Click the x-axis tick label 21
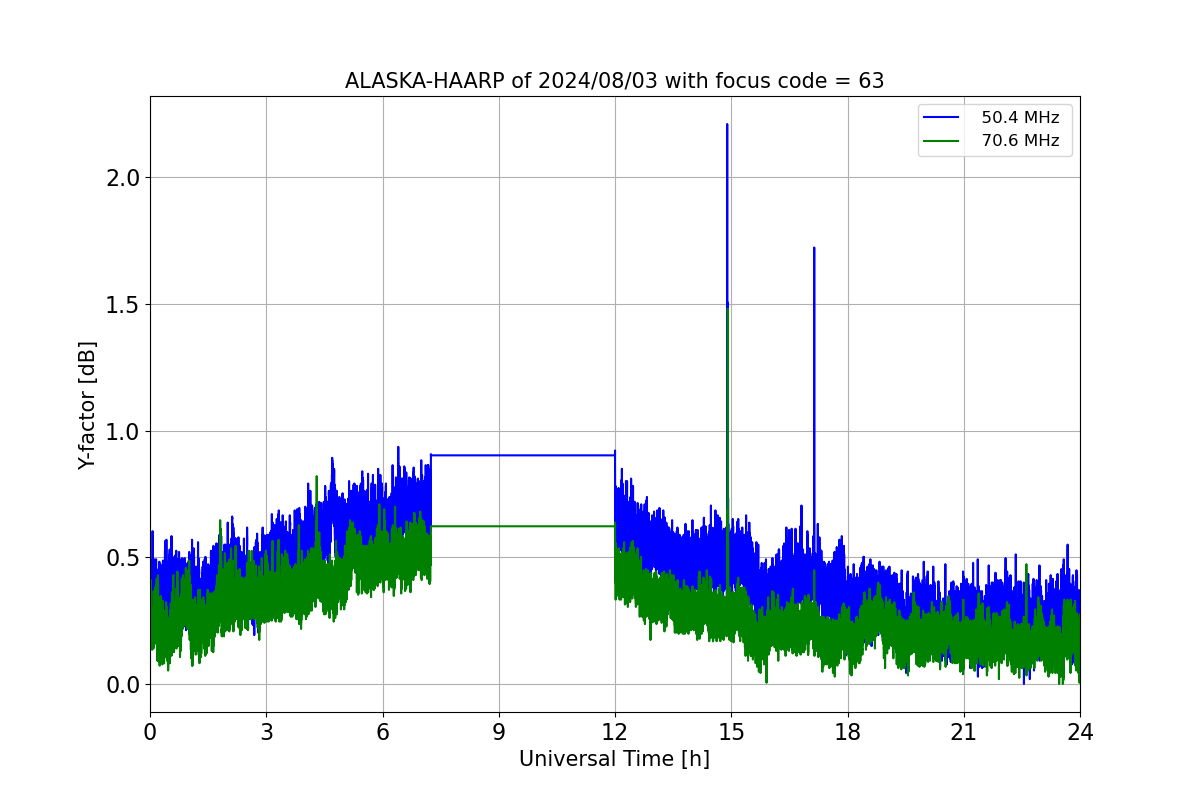This screenshot has width=1200, height=800. (964, 732)
